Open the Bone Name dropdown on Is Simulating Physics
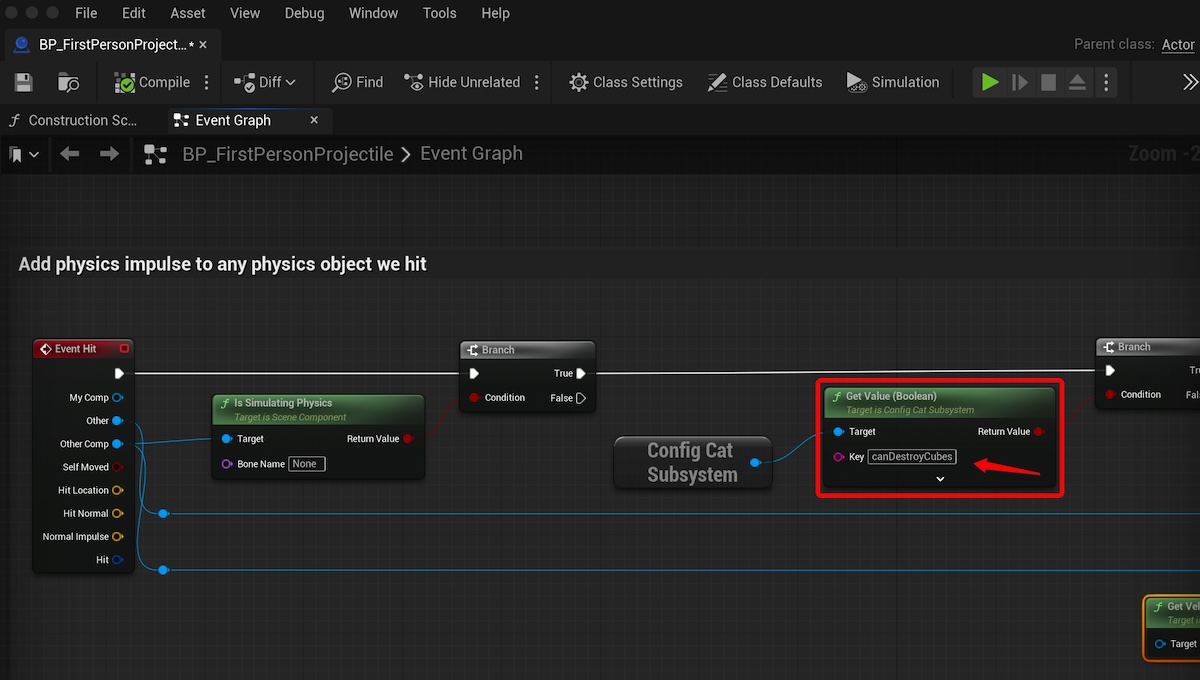 pos(306,463)
